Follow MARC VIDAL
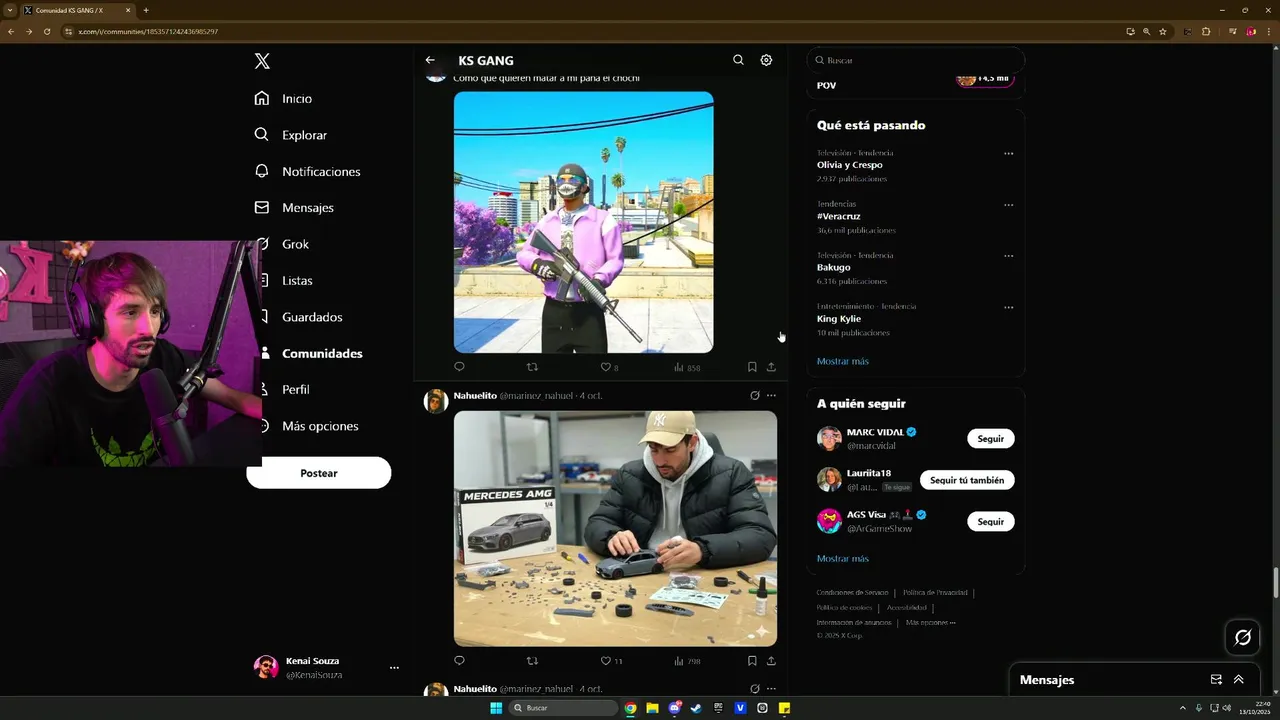 pos(991,438)
